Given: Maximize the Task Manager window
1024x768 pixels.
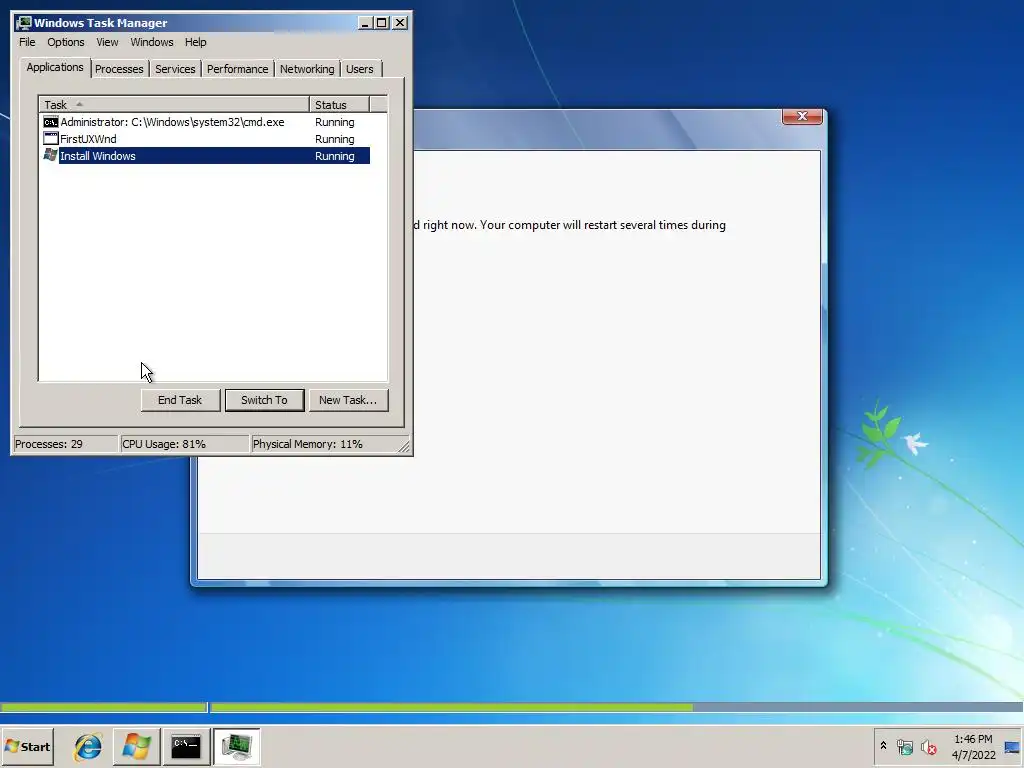Looking at the screenshot, I should tap(382, 23).
